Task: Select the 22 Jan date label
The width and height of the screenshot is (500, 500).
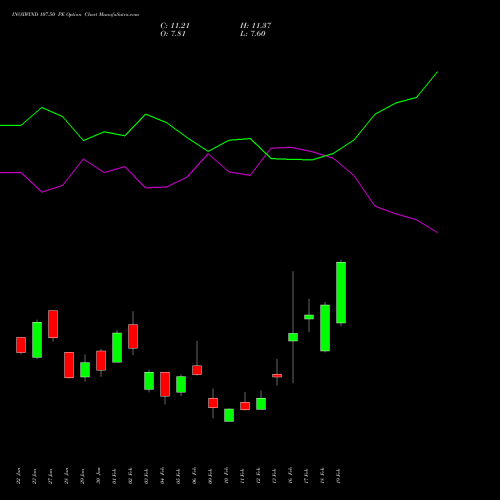Action: click(x=18, y=476)
